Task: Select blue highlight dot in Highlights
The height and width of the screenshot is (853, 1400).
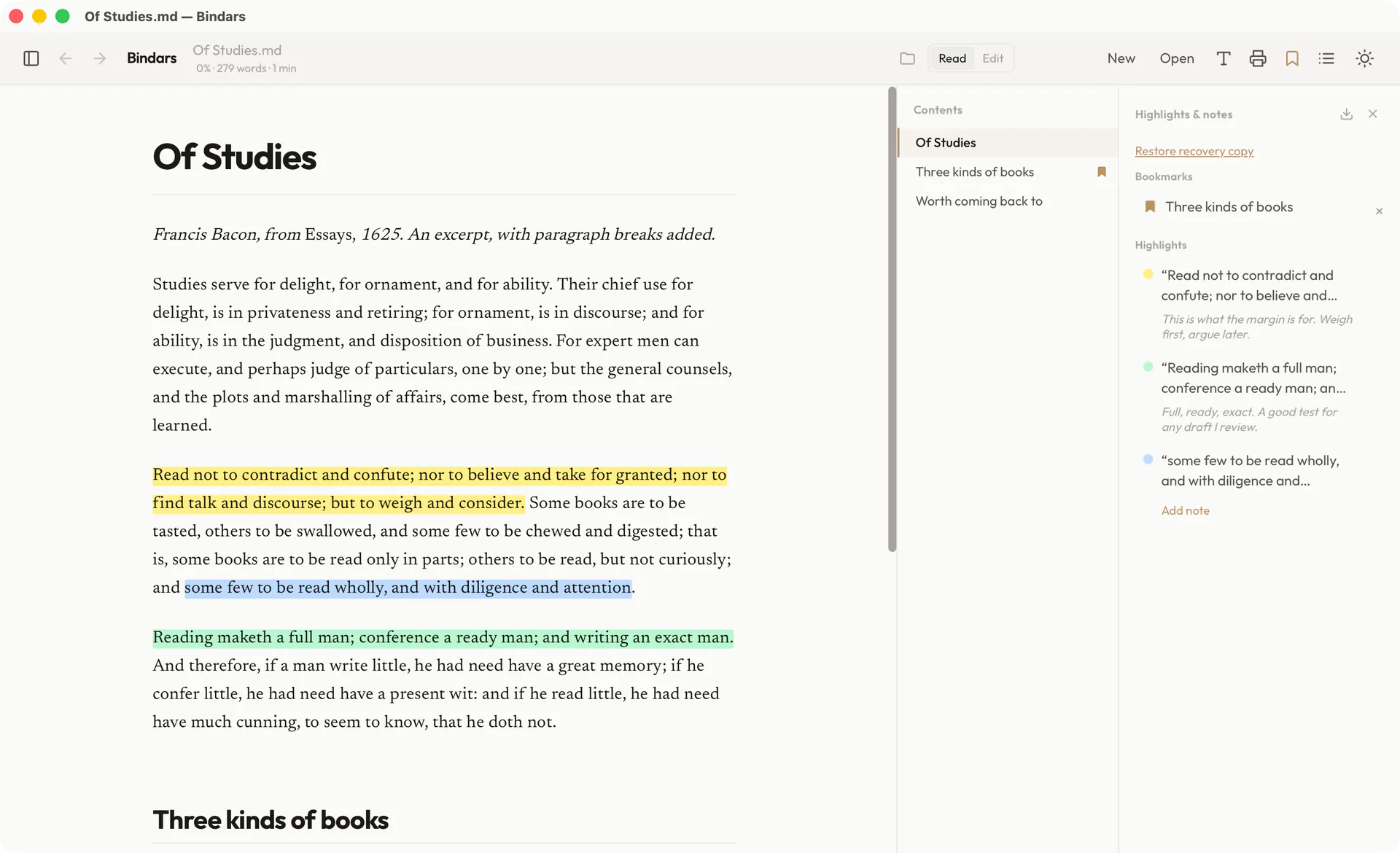Action: (1148, 459)
